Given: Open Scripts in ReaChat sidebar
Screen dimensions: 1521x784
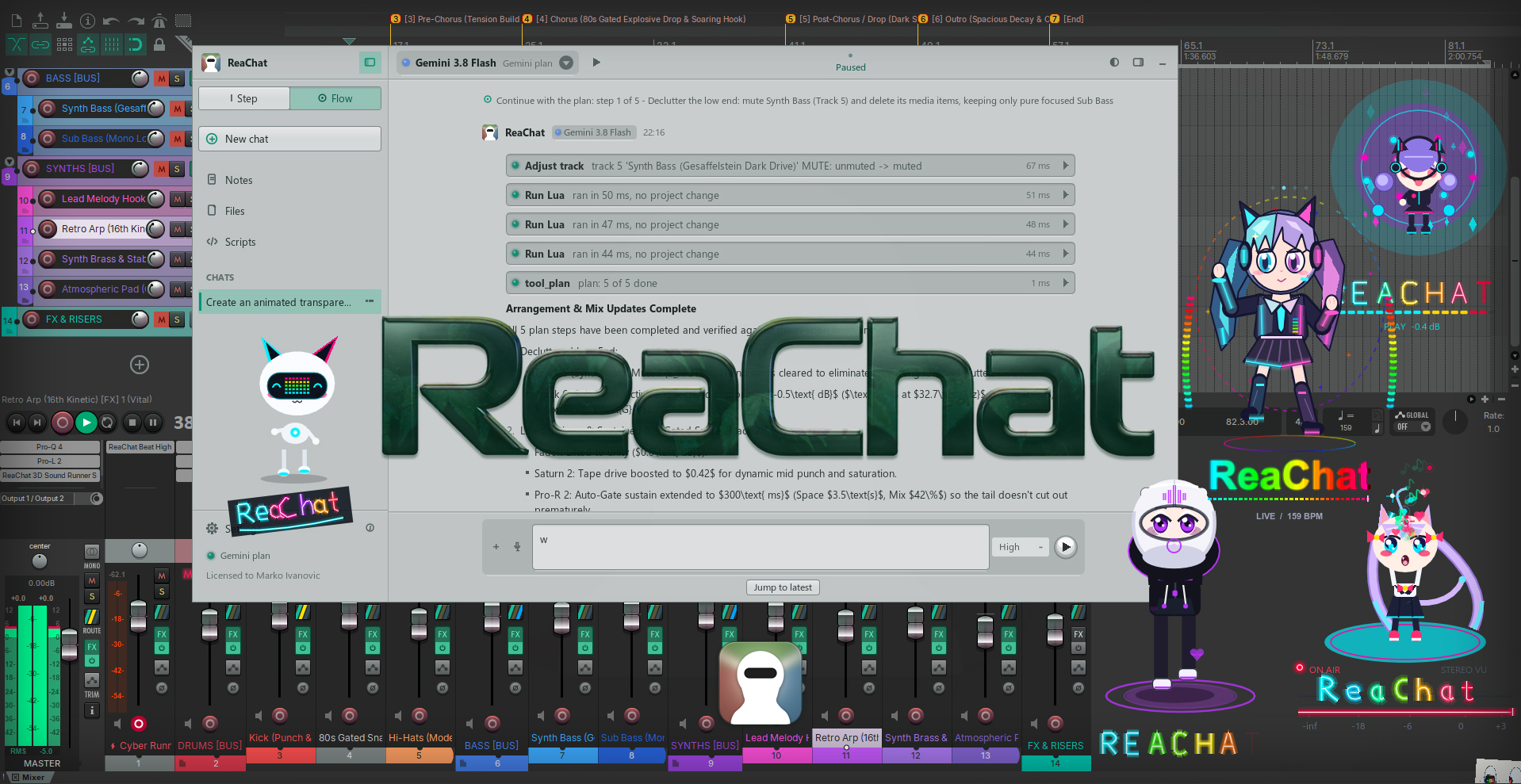Looking at the screenshot, I should [x=239, y=242].
